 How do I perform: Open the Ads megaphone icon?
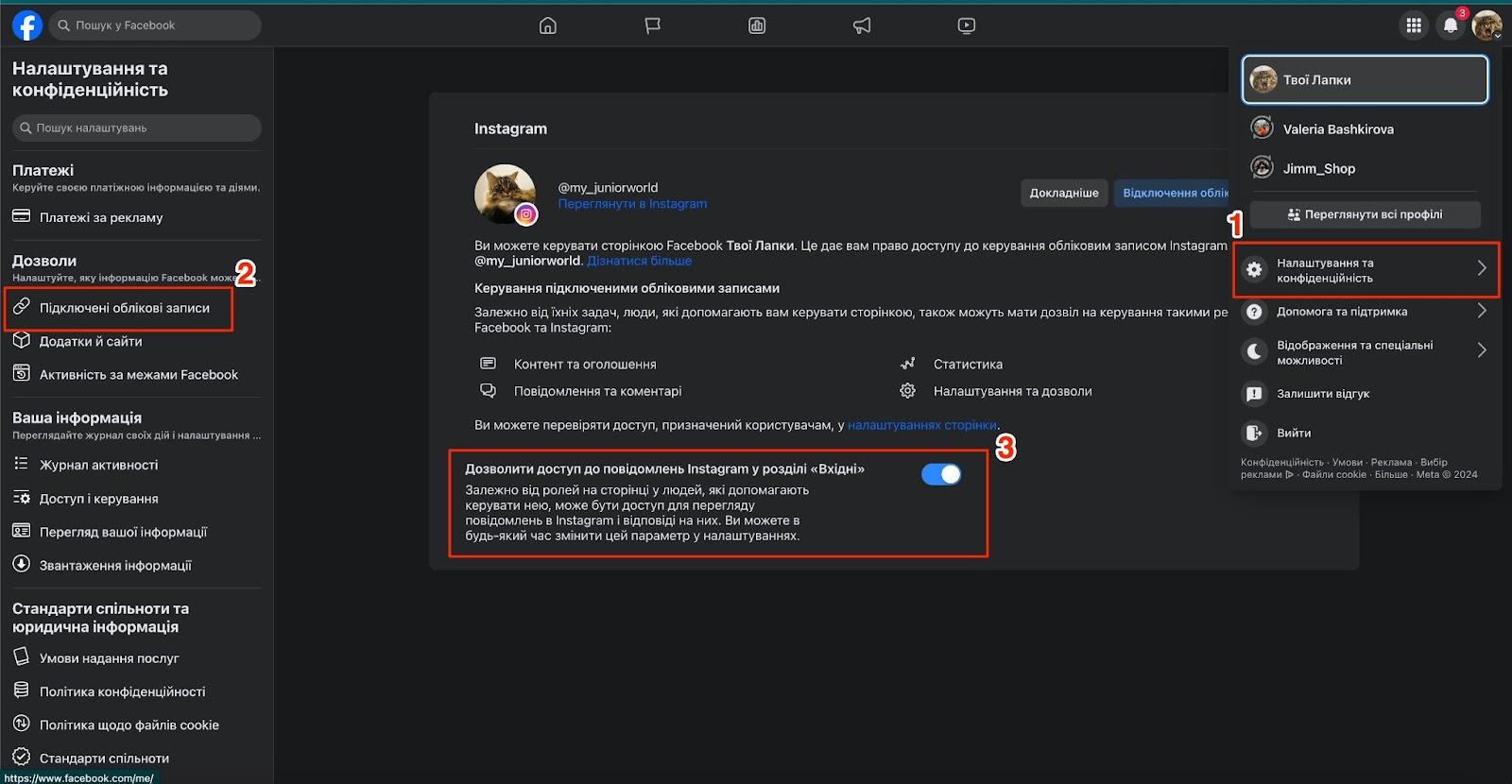pos(862,26)
